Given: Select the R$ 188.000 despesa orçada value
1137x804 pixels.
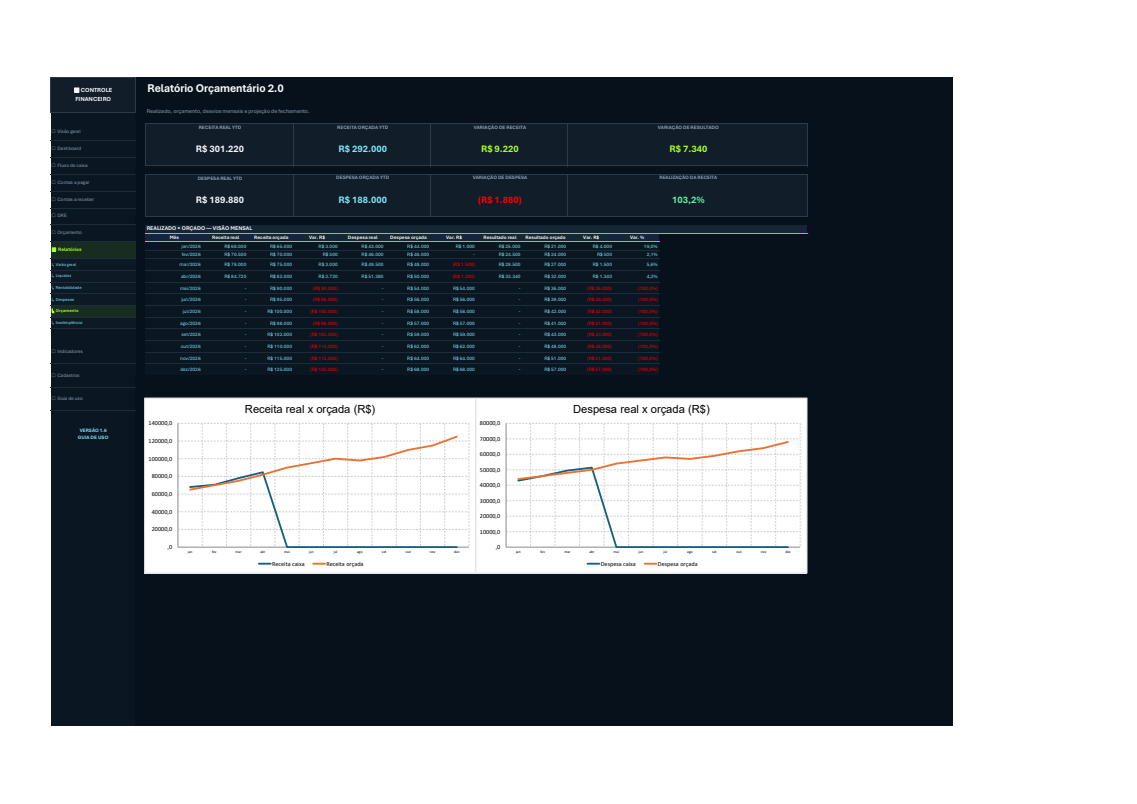Looking at the screenshot, I should coord(363,200).
